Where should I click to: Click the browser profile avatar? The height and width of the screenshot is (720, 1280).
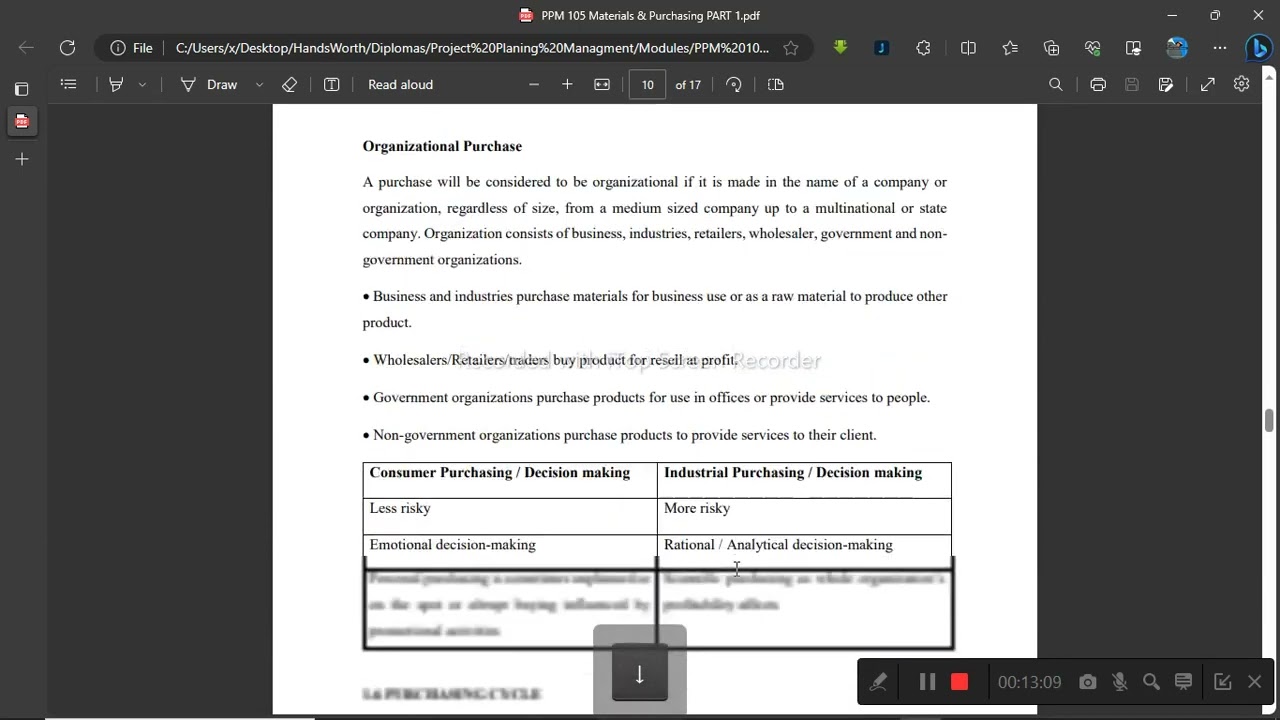coord(1177,47)
